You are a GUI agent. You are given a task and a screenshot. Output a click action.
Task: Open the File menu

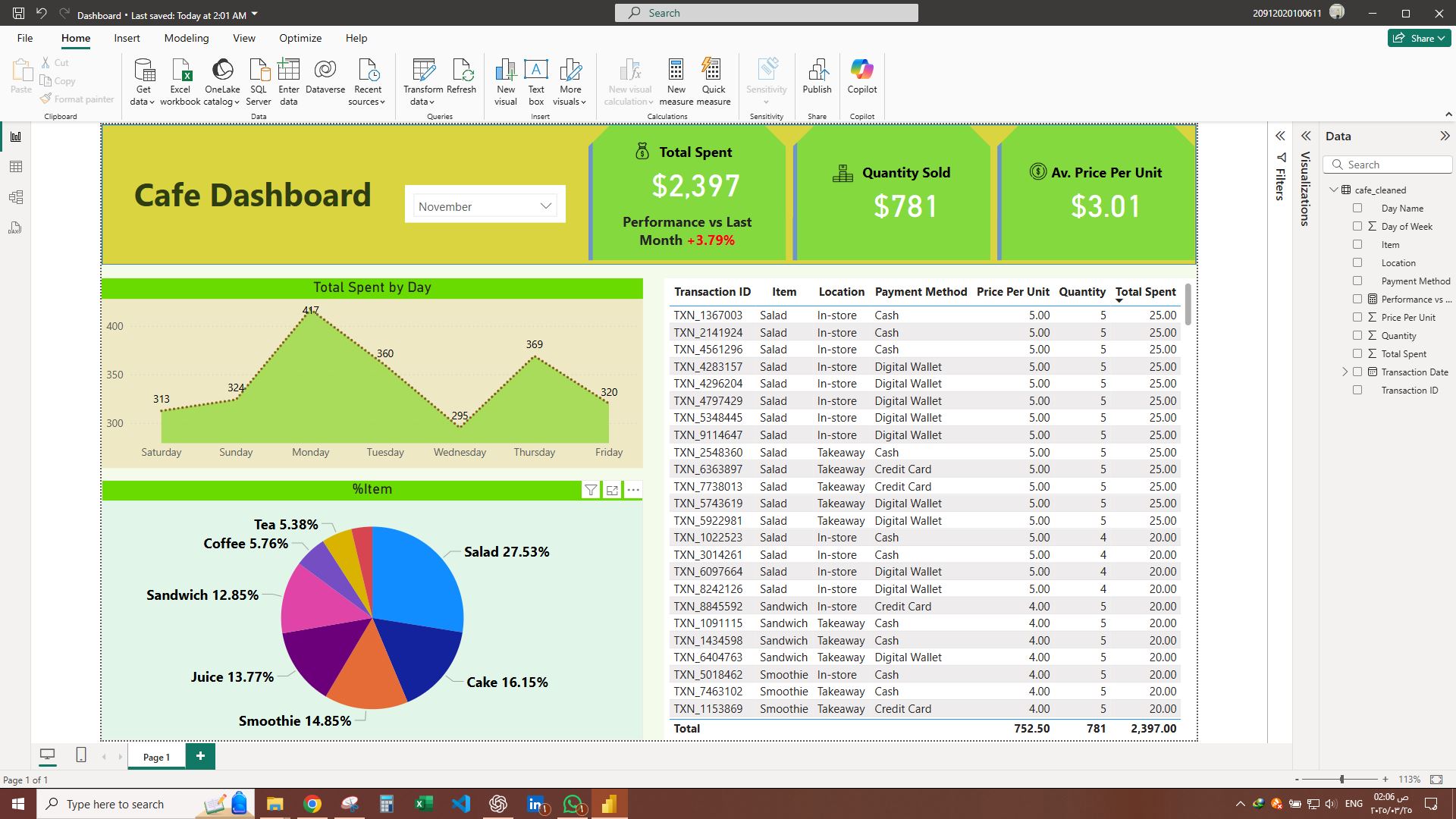tap(25, 38)
